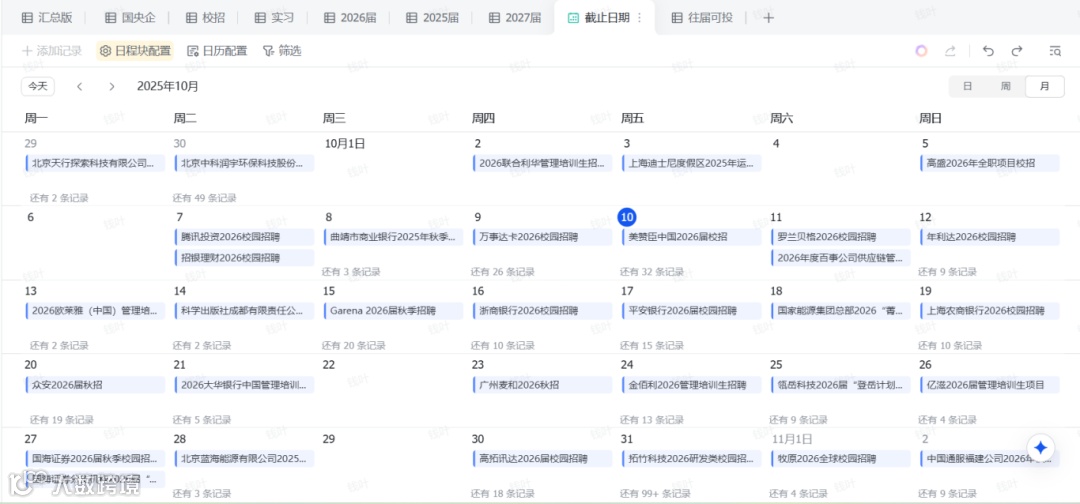Expand 还有 13 条记录 on October 24
This screenshot has width=1080, height=504.
(652, 419)
